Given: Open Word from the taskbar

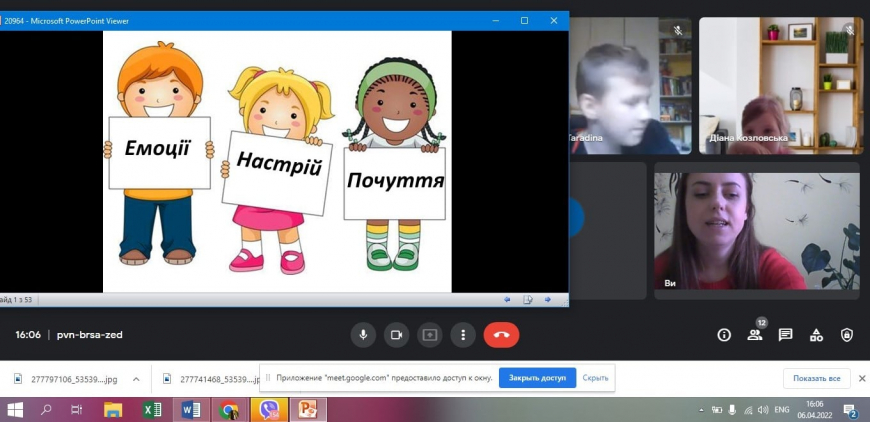Looking at the screenshot, I should [191, 410].
